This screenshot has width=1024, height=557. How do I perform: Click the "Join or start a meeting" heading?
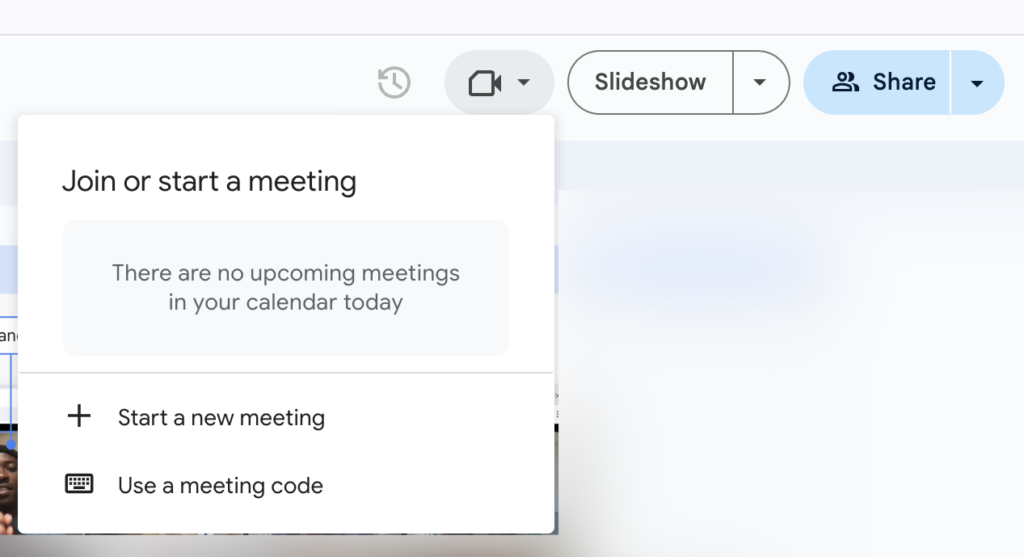coord(209,182)
